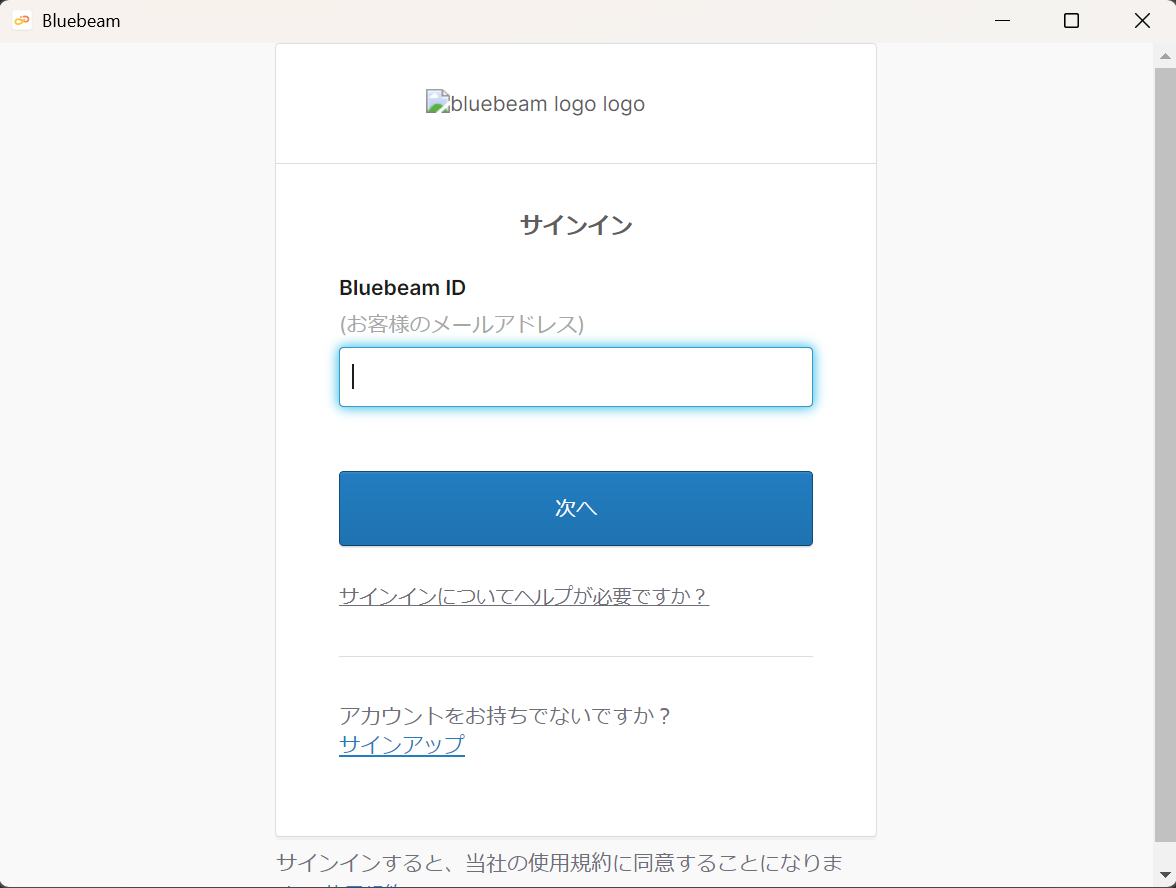Click the scrollbar down arrow
Image resolution: width=1176 pixels, height=888 pixels.
(1165, 874)
